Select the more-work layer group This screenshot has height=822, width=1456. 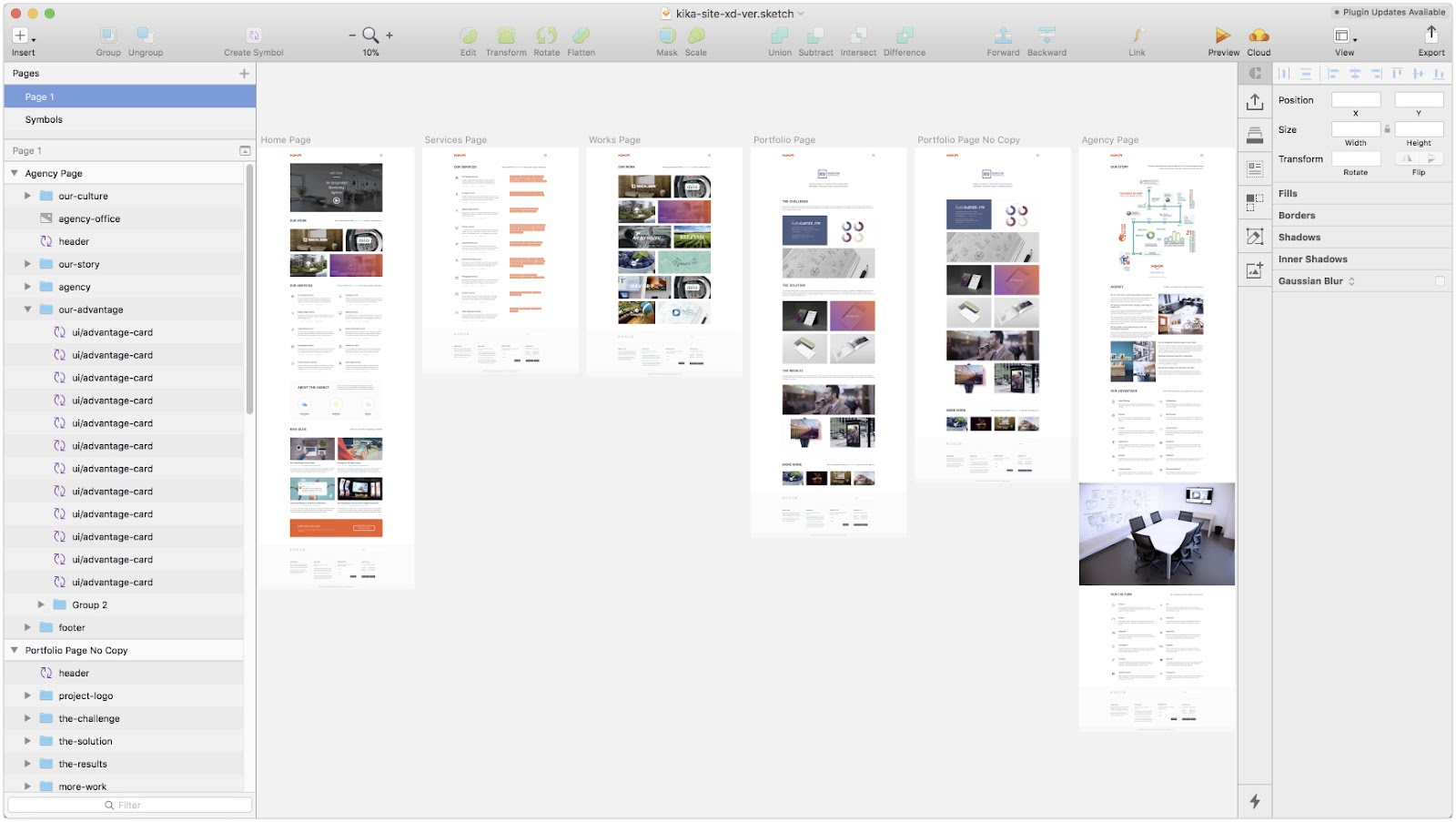[124, 785]
